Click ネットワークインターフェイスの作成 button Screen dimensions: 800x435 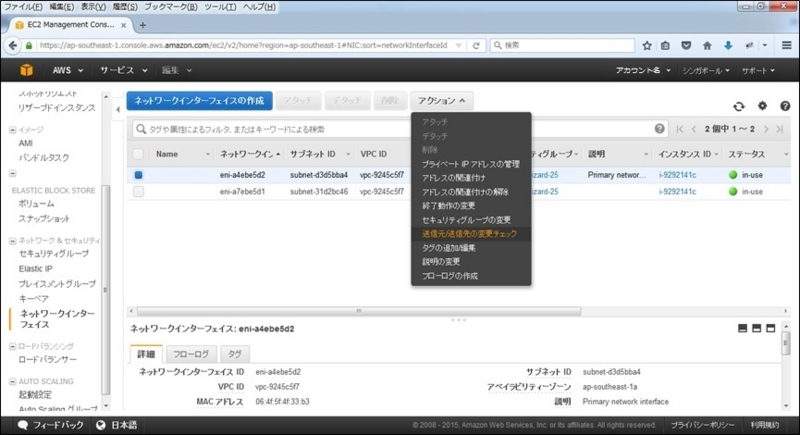(199, 101)
